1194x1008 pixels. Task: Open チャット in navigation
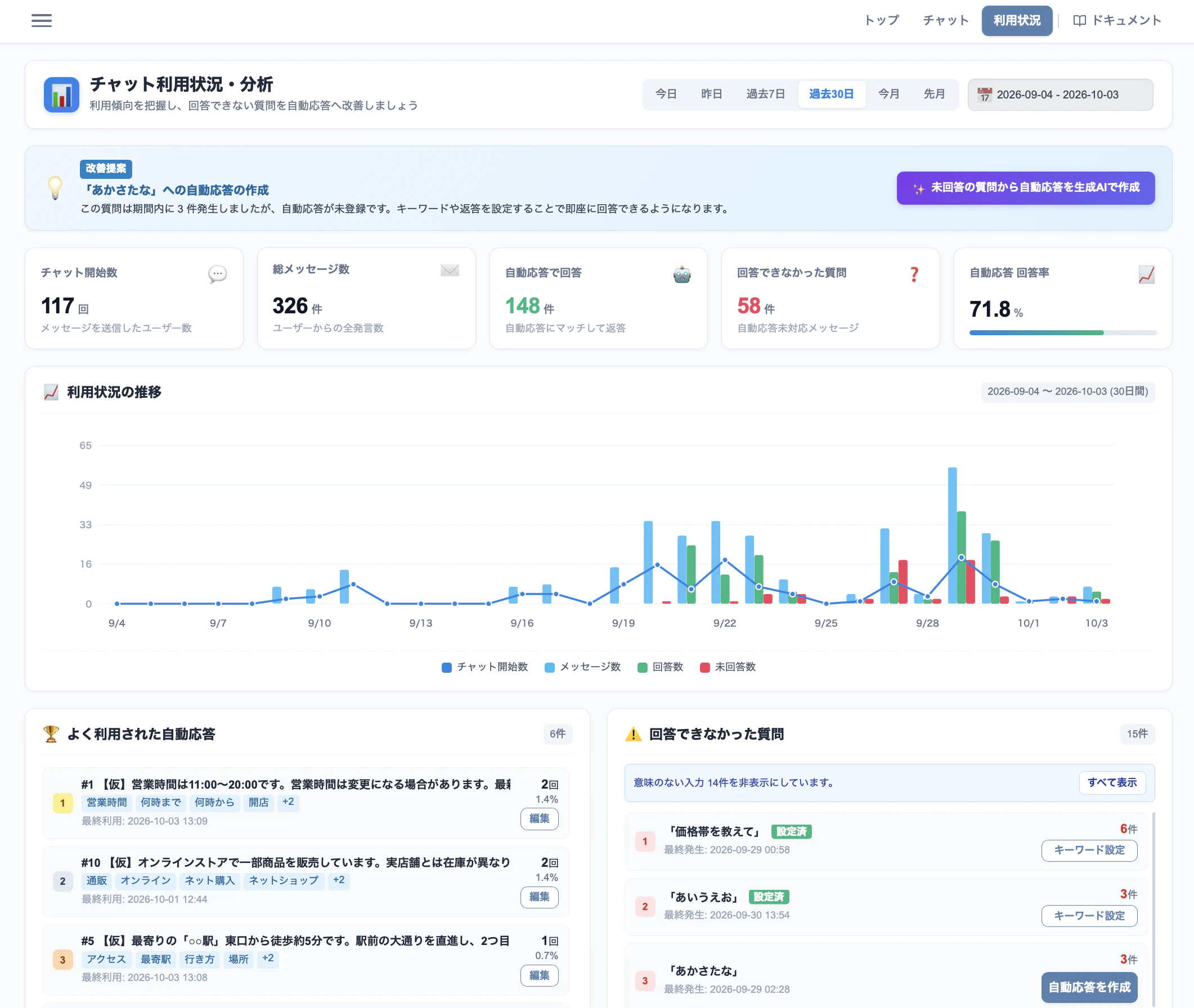(946, 21)
